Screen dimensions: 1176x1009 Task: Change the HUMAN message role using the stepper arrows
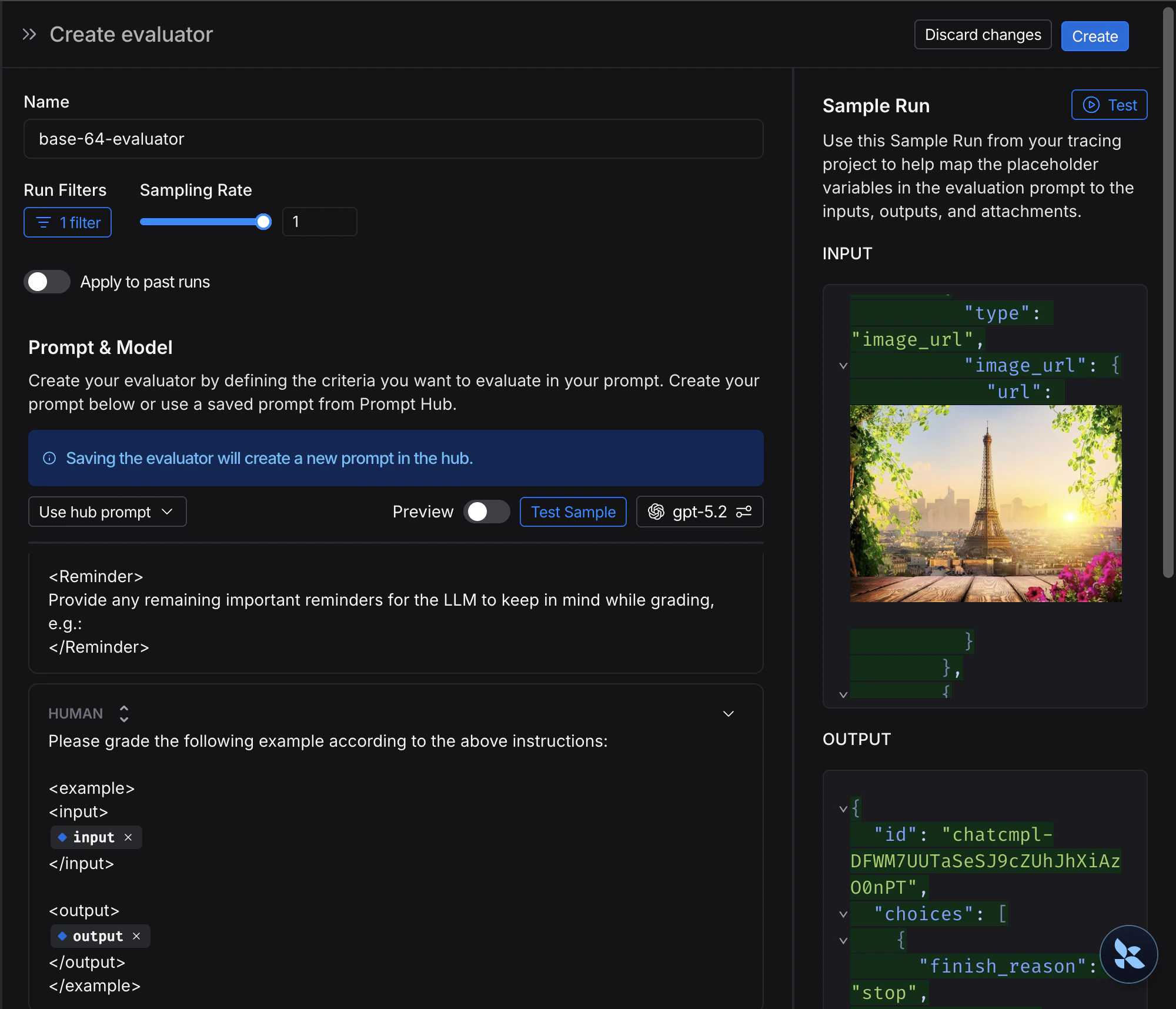(123, 713)
